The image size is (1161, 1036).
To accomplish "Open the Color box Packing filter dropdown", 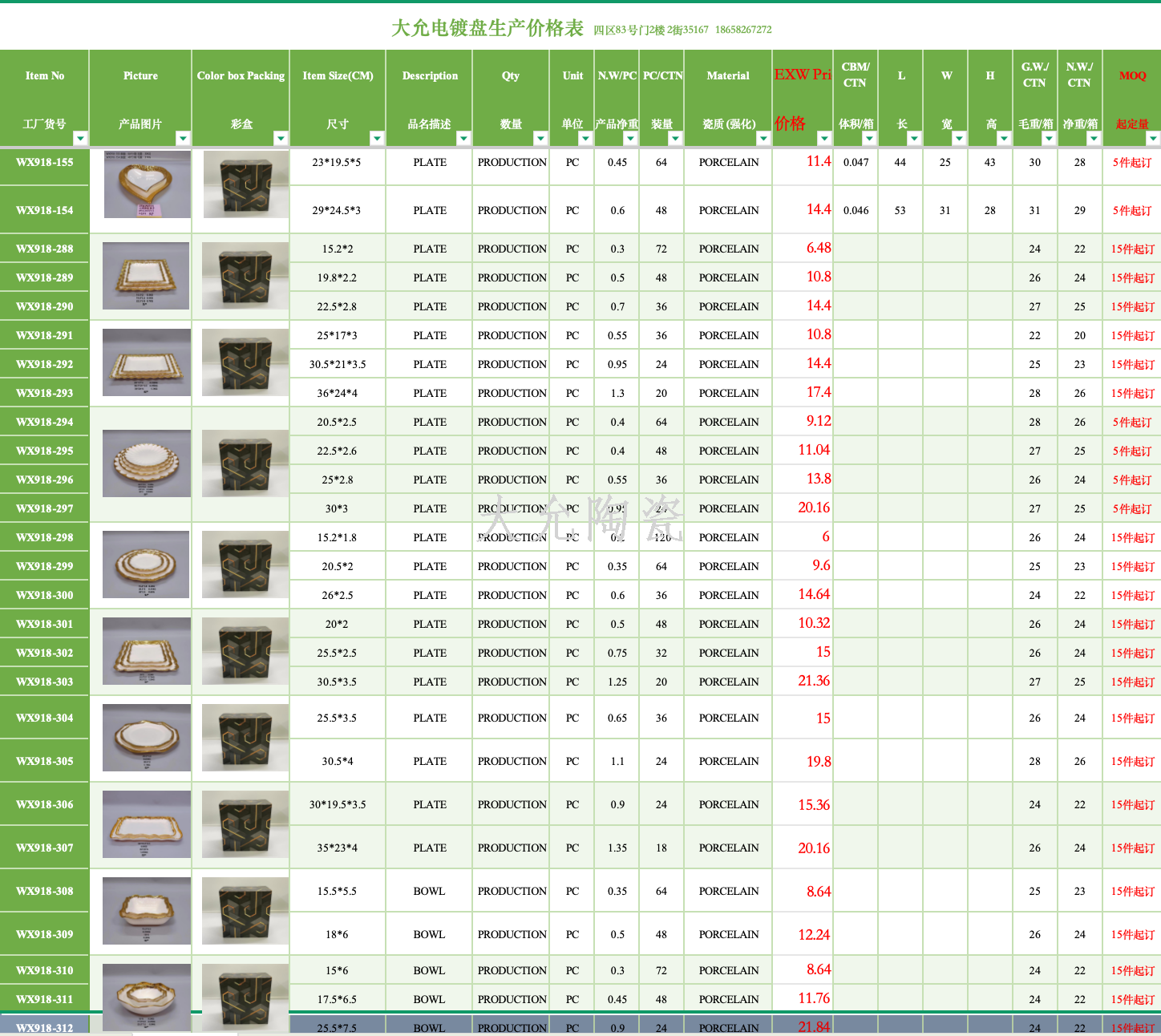I will (281, 139).
